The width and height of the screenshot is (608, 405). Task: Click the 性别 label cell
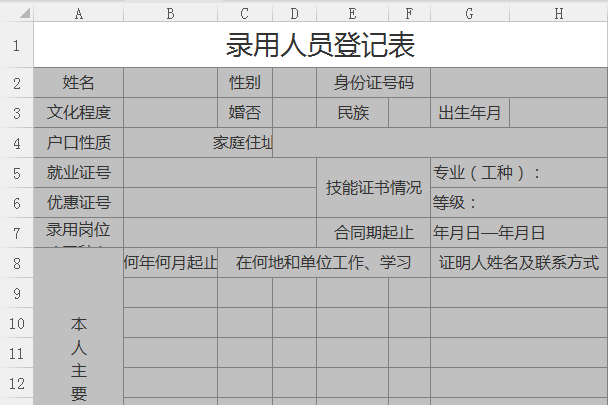[x=245, y=82]
